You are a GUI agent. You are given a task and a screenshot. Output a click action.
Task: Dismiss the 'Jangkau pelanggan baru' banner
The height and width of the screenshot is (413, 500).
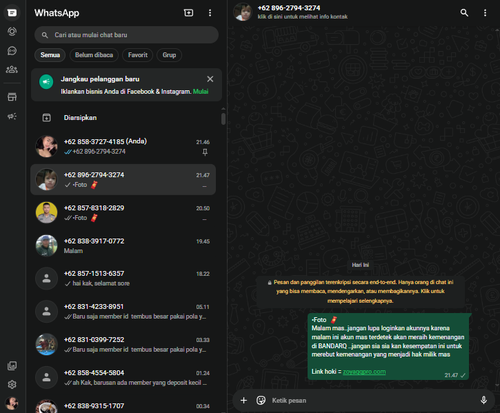(210, 79)
